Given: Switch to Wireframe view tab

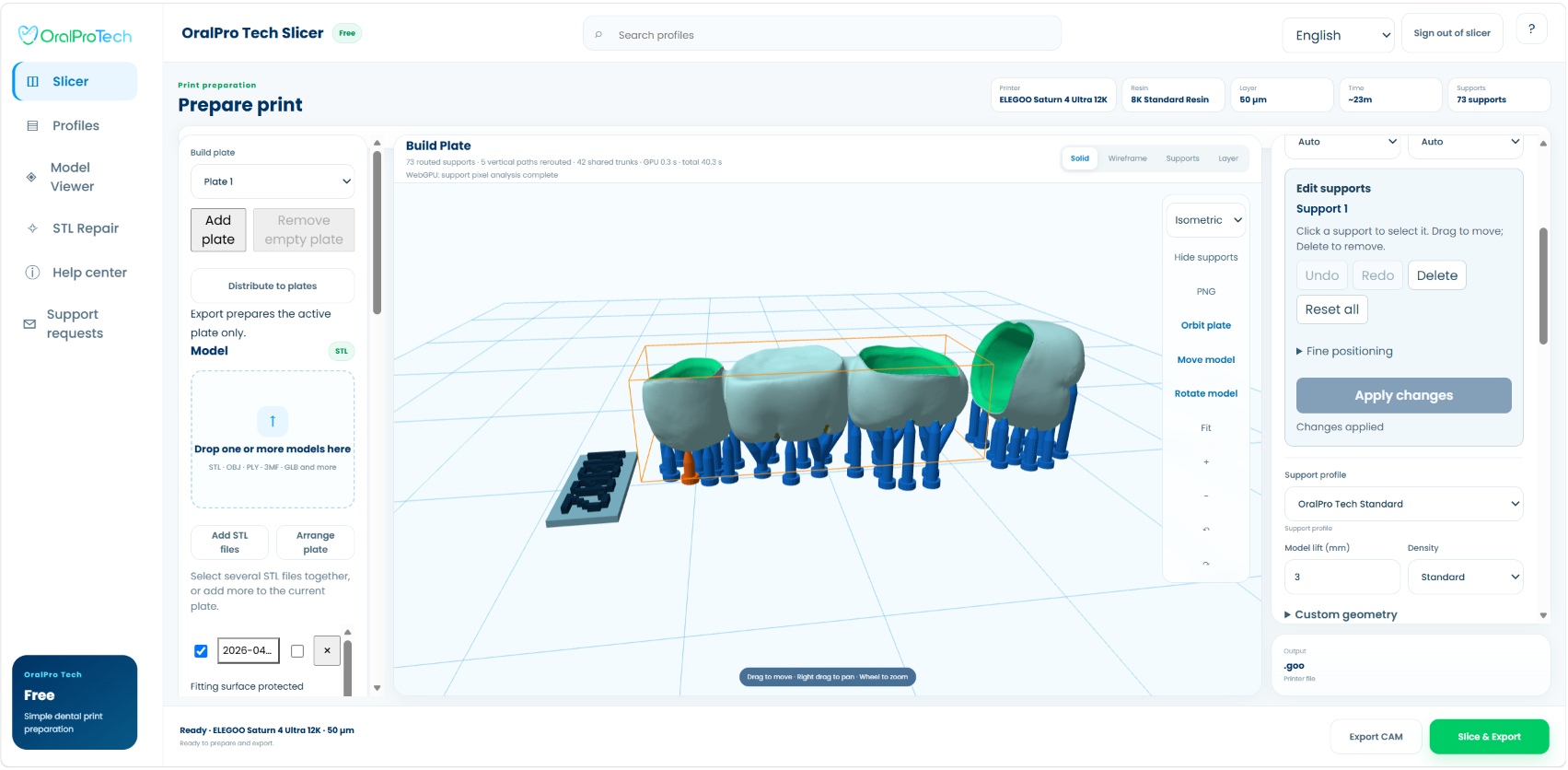Looking at the screenshot, I should [x=1128, y=158].
